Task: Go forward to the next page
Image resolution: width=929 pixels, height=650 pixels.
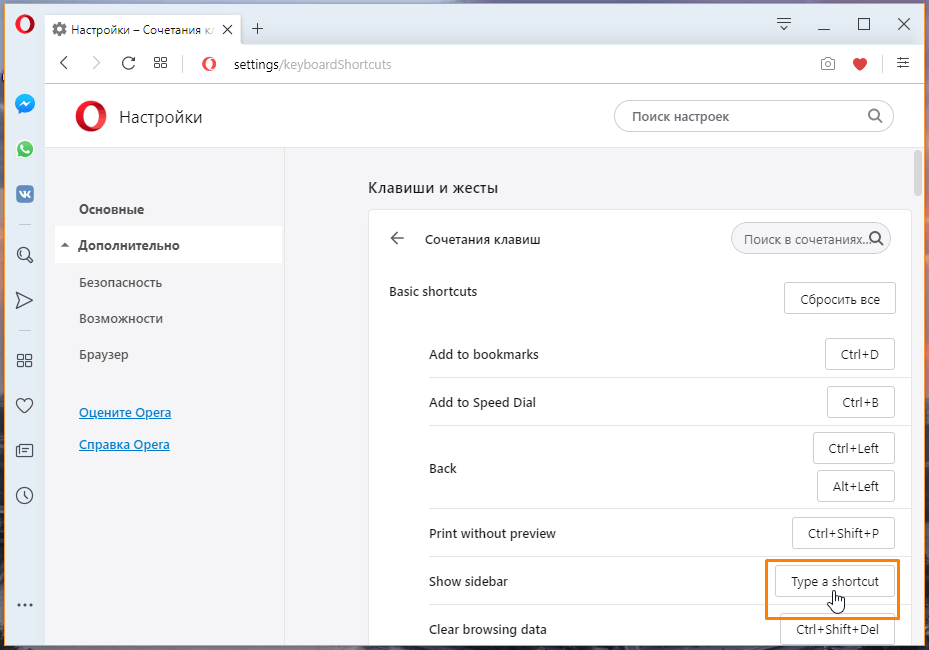Action: click(96, 63)
